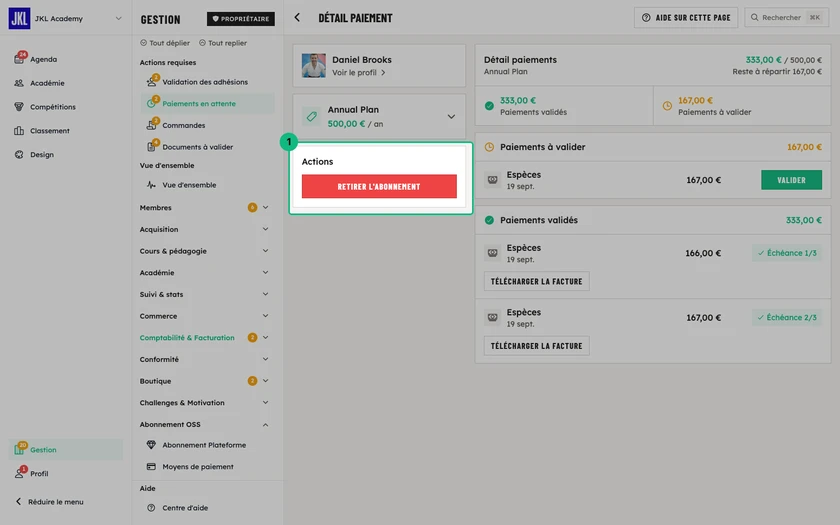
Task: Click the Compétitions trophy icon
Action: [19, 107]
